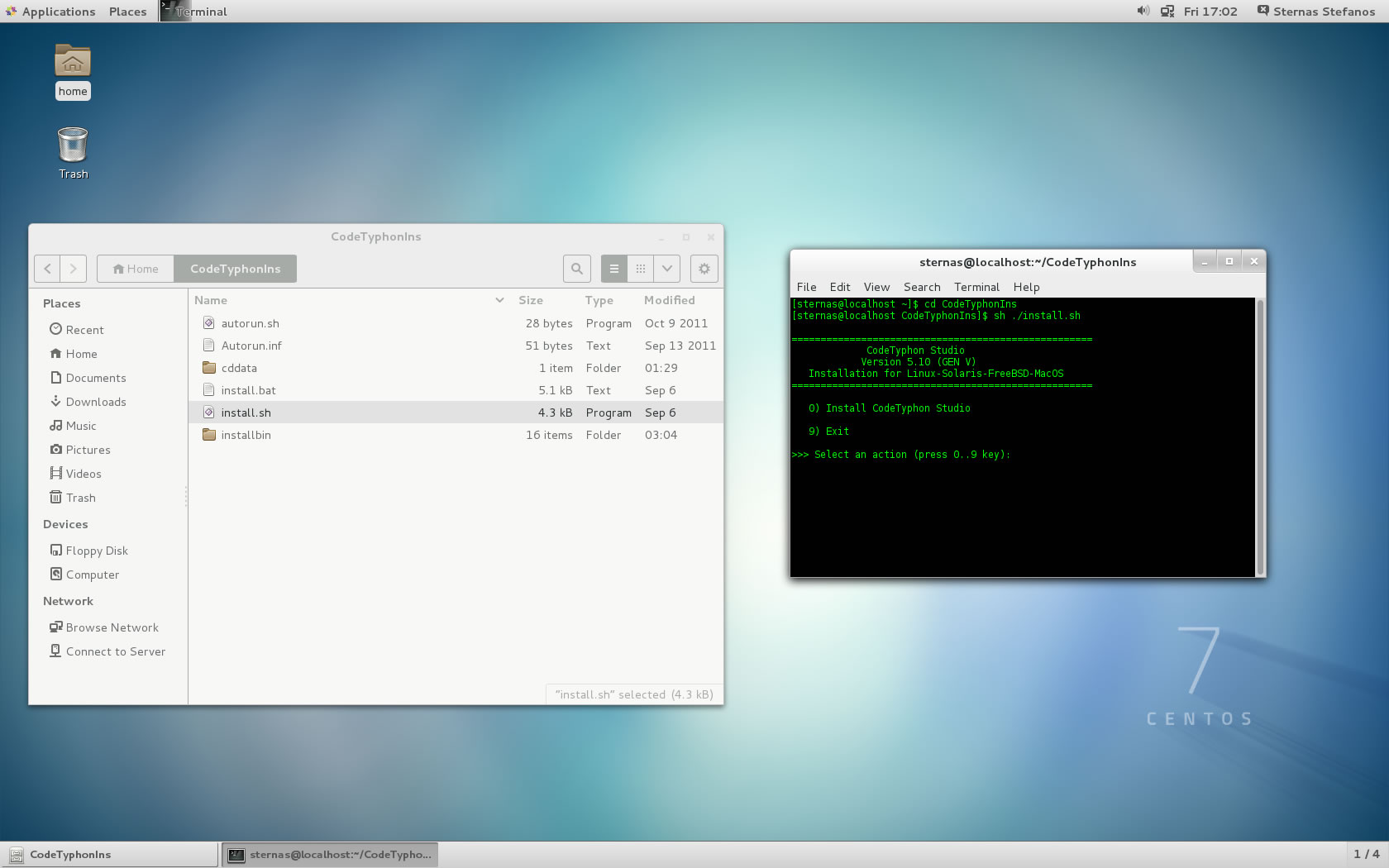The image size is (1389, 868).
Task: Open the clock showing Fri 17:02
Action: coord(1210,12)
